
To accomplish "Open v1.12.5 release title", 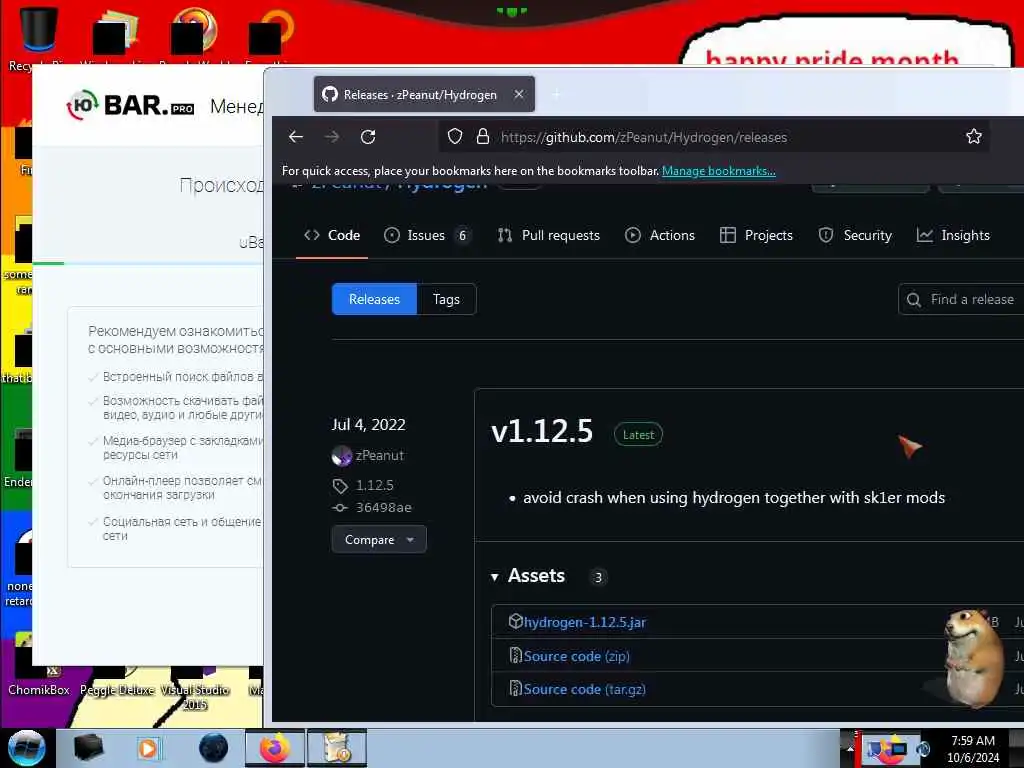I will click(x=541, y=432).
